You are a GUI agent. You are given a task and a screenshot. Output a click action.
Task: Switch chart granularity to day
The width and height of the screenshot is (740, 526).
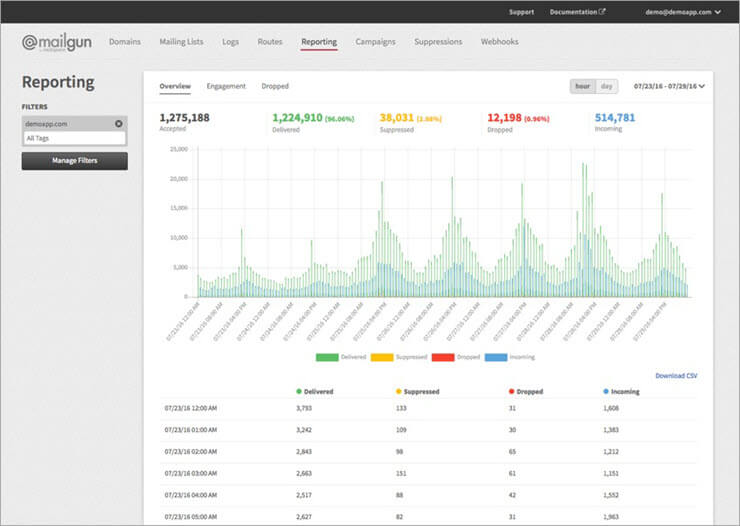607,86
